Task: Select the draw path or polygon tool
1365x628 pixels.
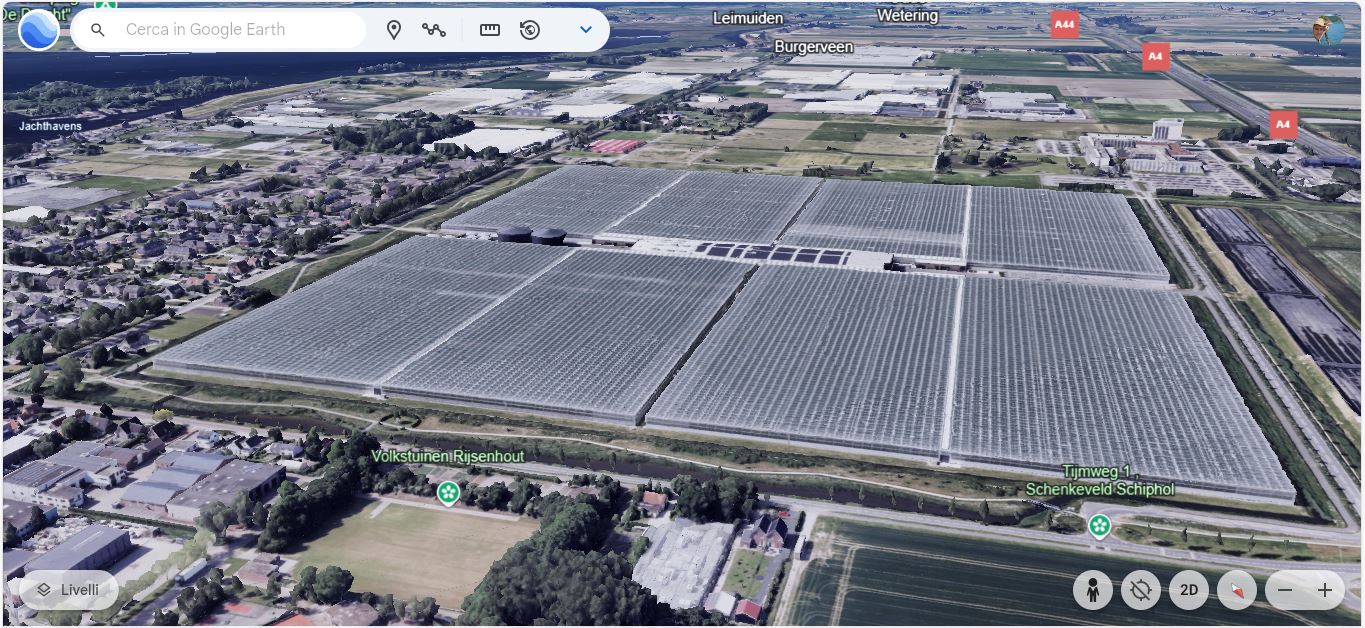Action: [433, 30]
